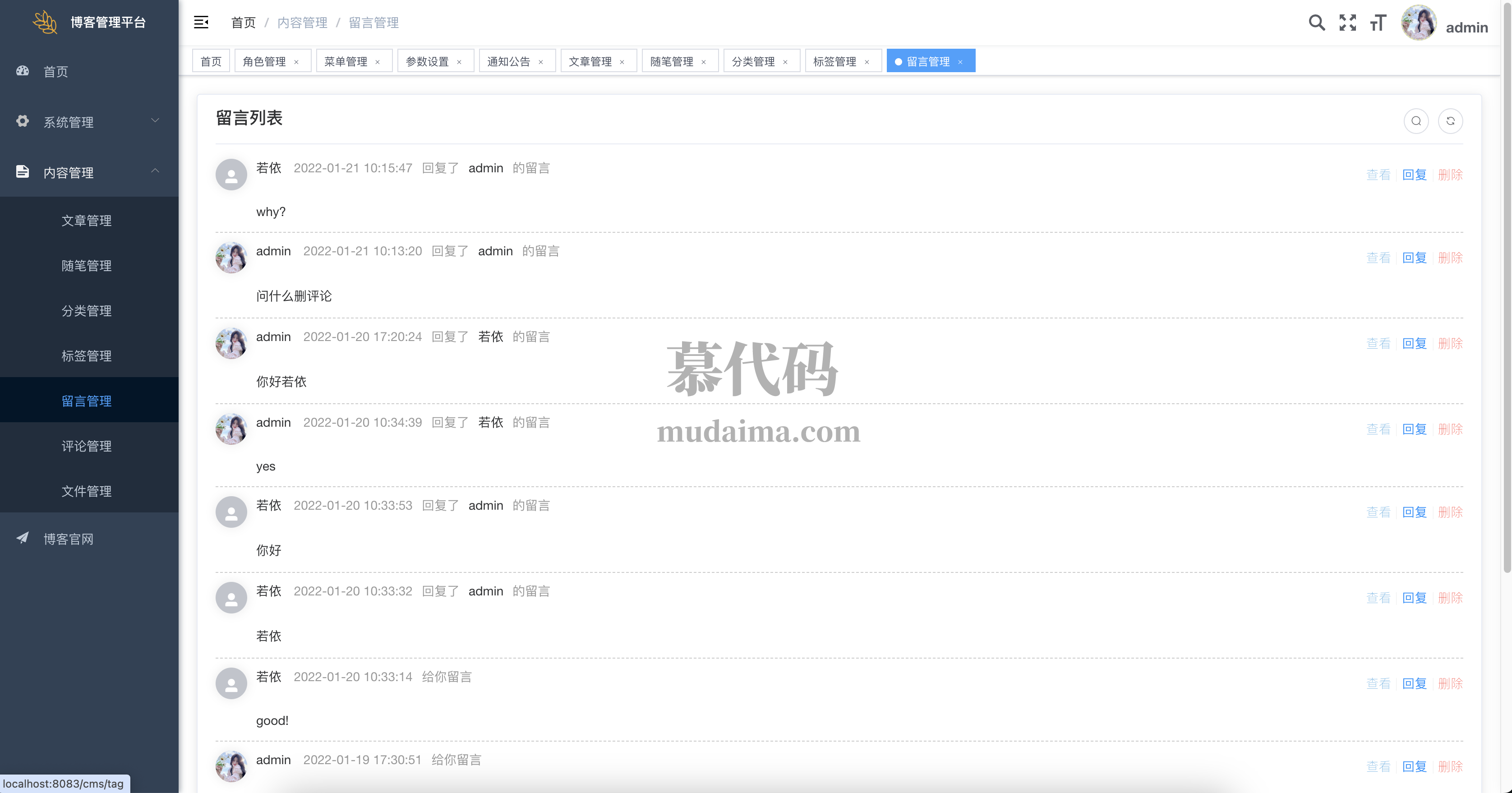
Task: Close the 角色管理 tab
Action: click(296, 62)
